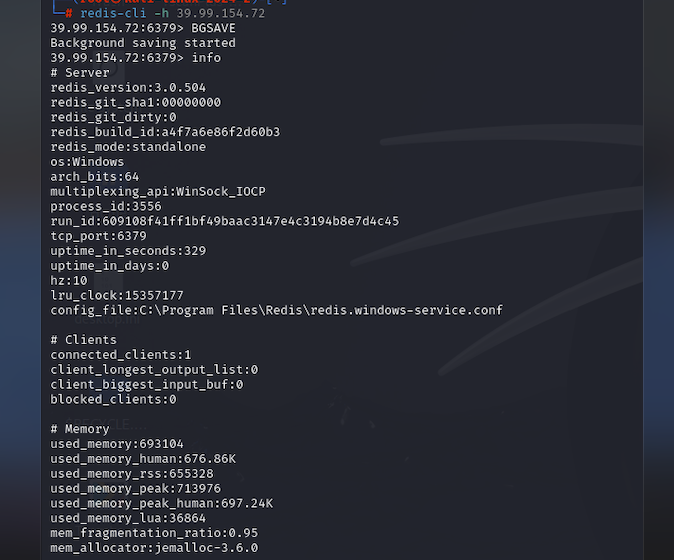Click the used_memory_human:676.86K line

[x=143, y=459]
